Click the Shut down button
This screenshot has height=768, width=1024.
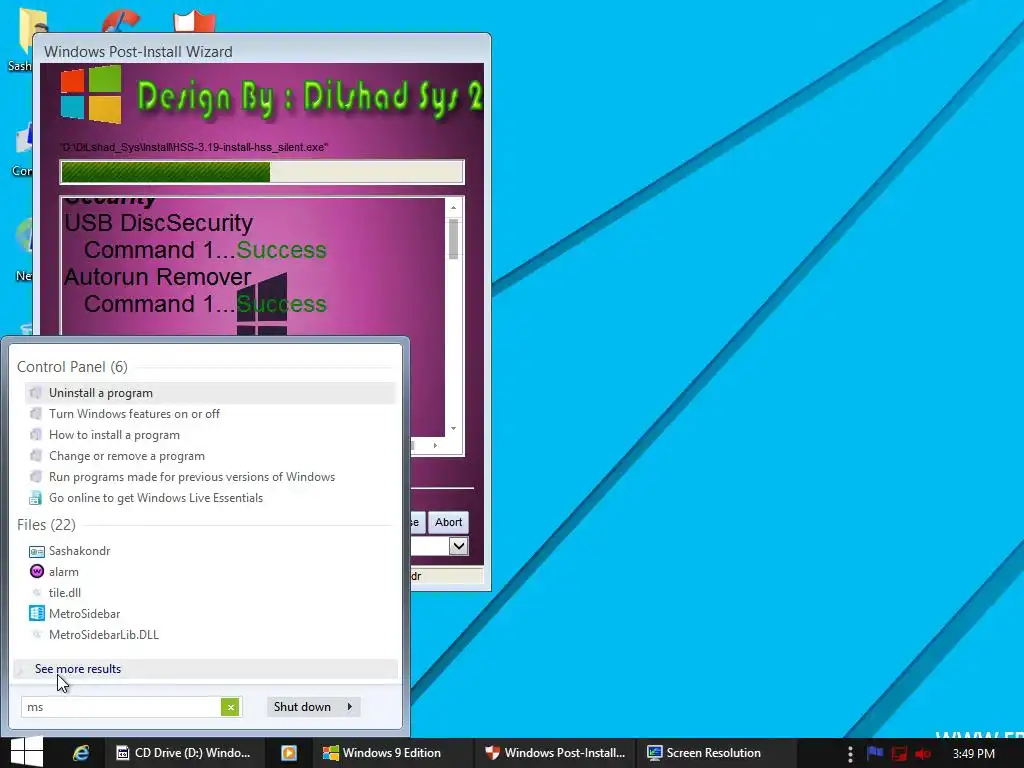pos(302,707)
